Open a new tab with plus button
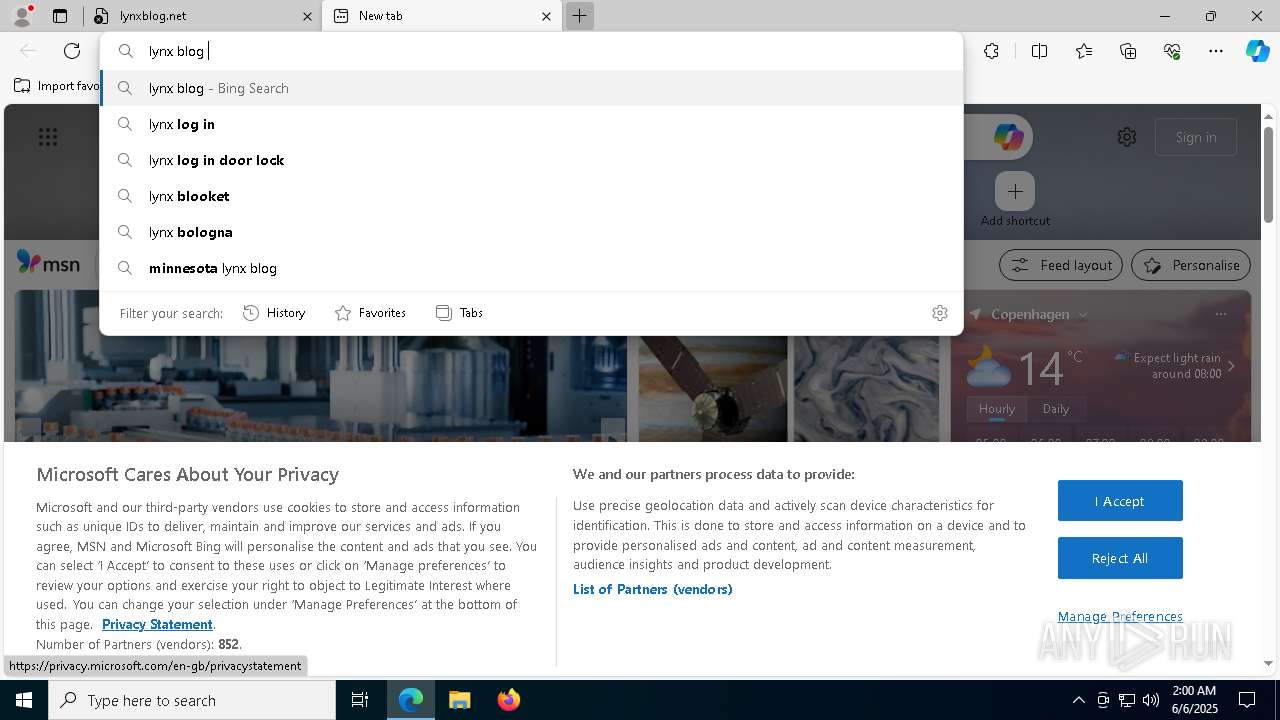This screenshot has width=1280, height=720. [x=579, y=16]
